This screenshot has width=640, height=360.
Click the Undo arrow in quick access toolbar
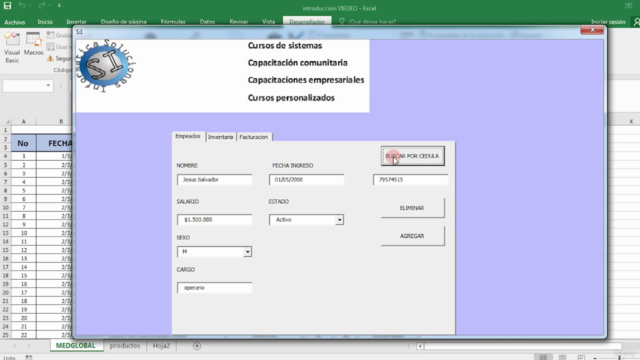click(22, 6)
